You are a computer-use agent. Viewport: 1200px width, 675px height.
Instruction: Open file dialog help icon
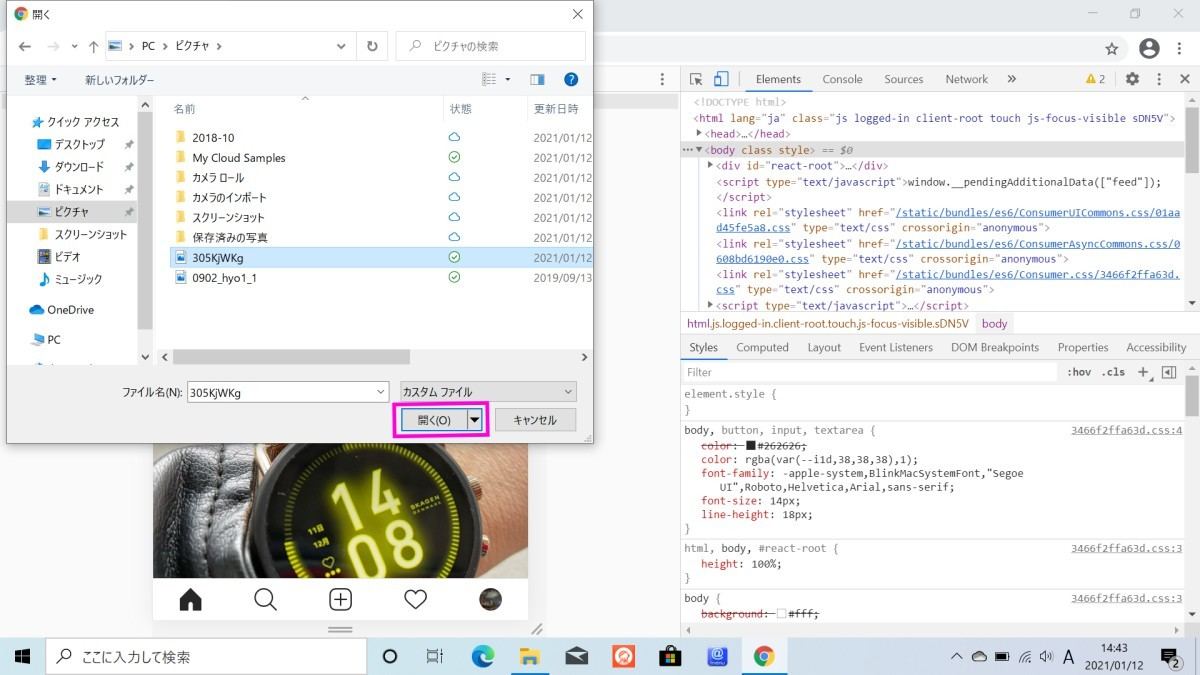[x=571, y=79]
